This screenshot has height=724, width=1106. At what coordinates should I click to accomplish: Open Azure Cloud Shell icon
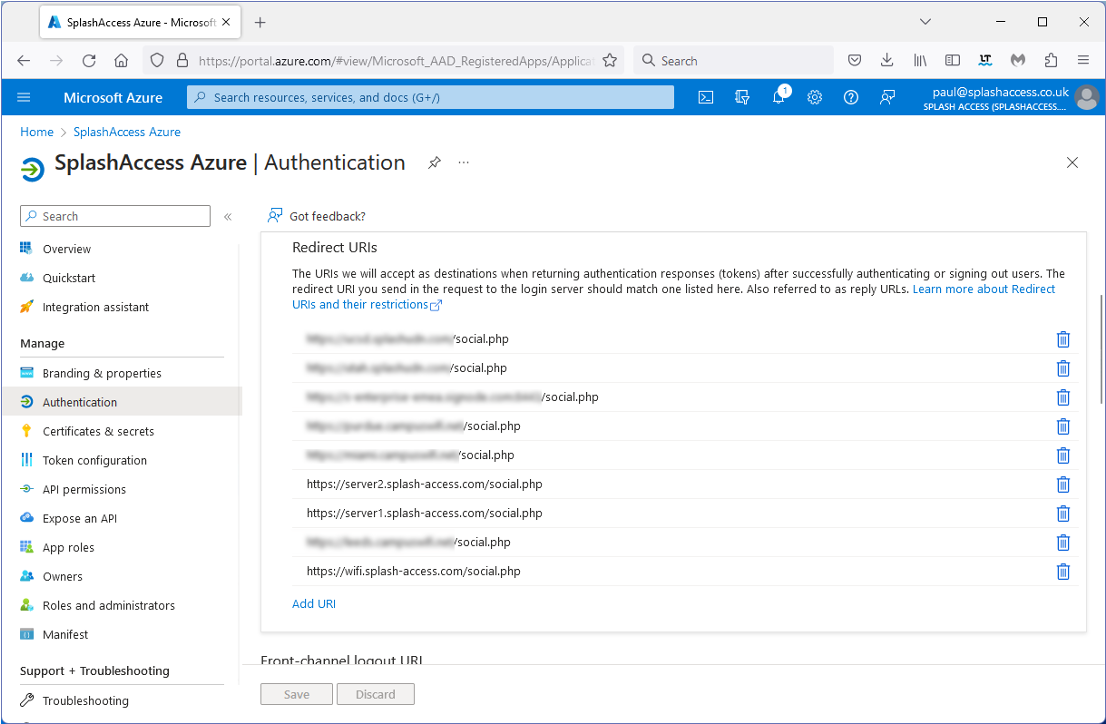pyautogui.click(x=705, y=97)
